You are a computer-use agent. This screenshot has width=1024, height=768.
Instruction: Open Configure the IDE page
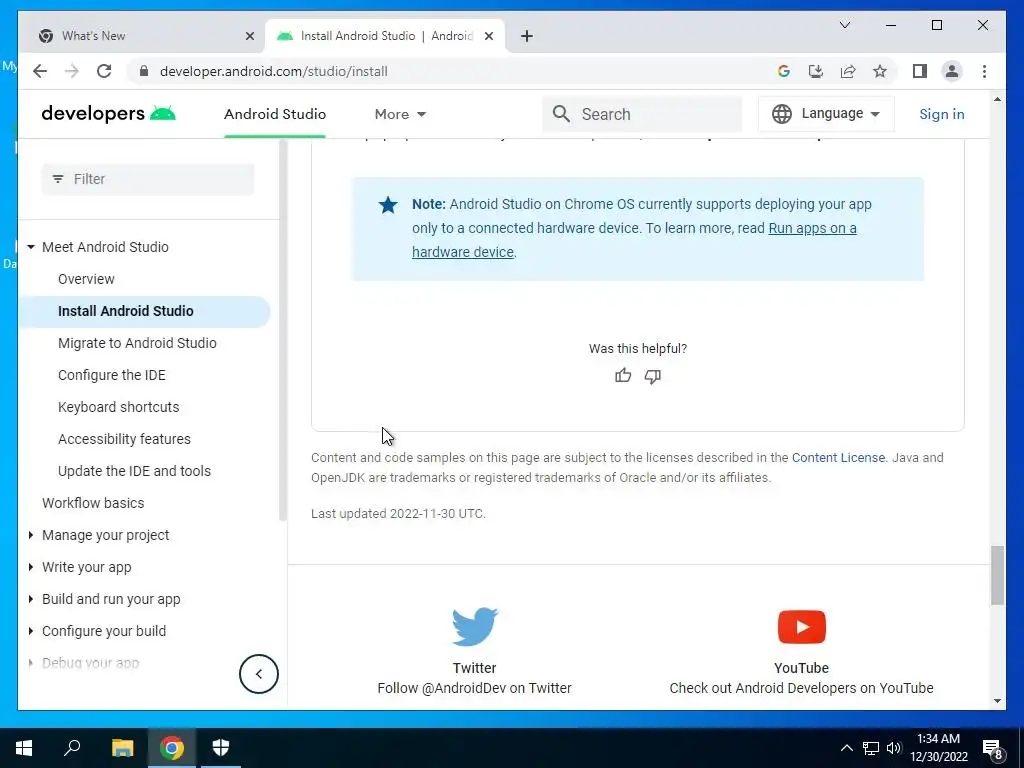112,375
